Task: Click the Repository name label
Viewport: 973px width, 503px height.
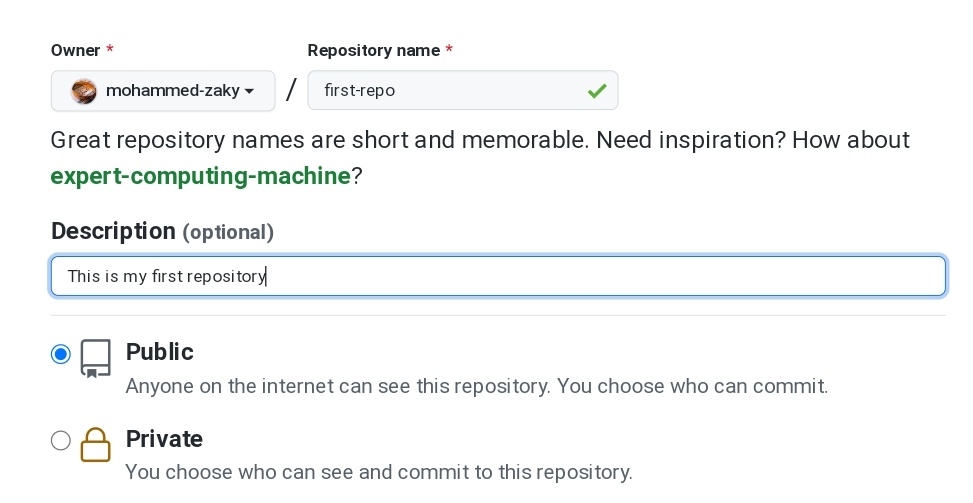Action: [x=374, y=50]
